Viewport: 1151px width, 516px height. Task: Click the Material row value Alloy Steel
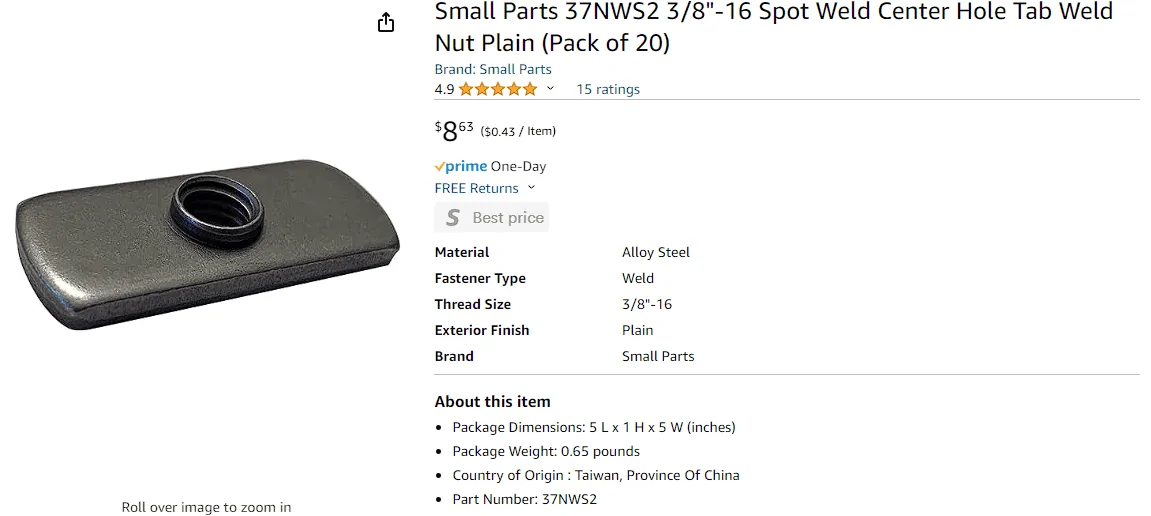(x=656, y=252)
